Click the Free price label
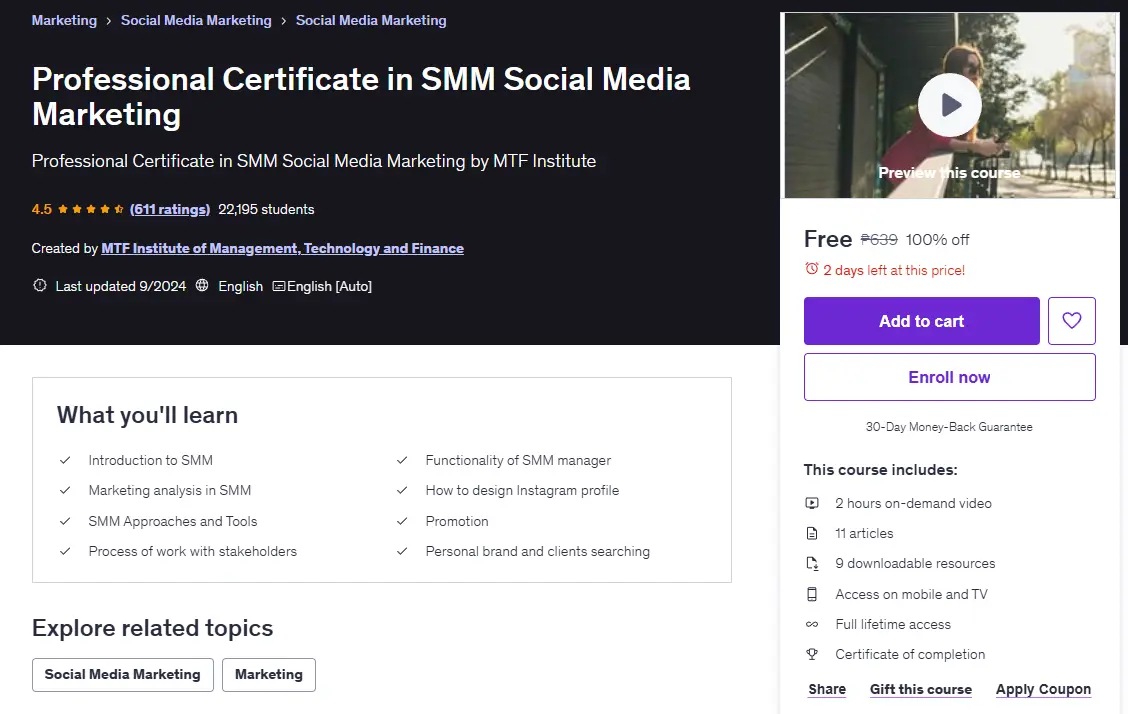 coord(828,239)
